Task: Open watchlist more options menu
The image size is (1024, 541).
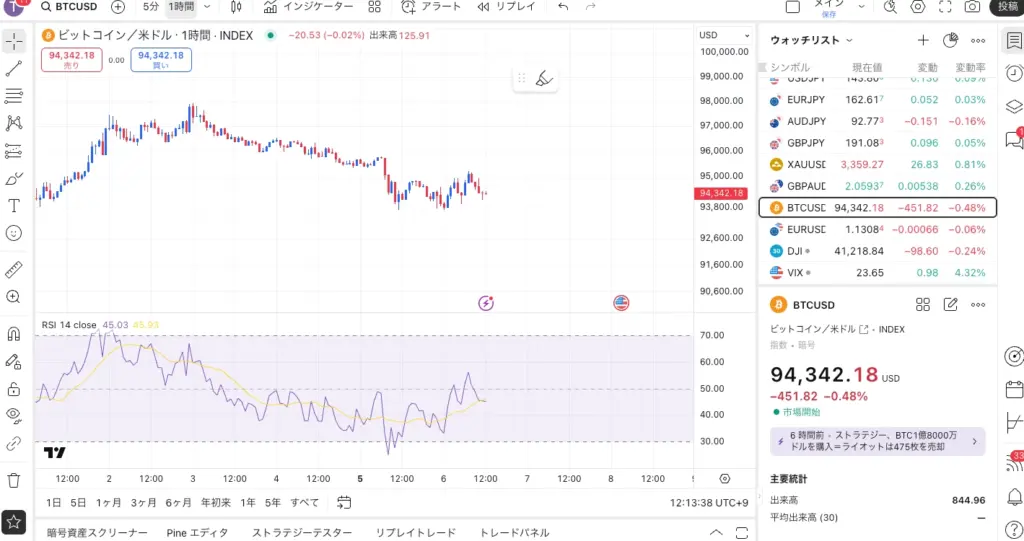Action: click(978, 41)
